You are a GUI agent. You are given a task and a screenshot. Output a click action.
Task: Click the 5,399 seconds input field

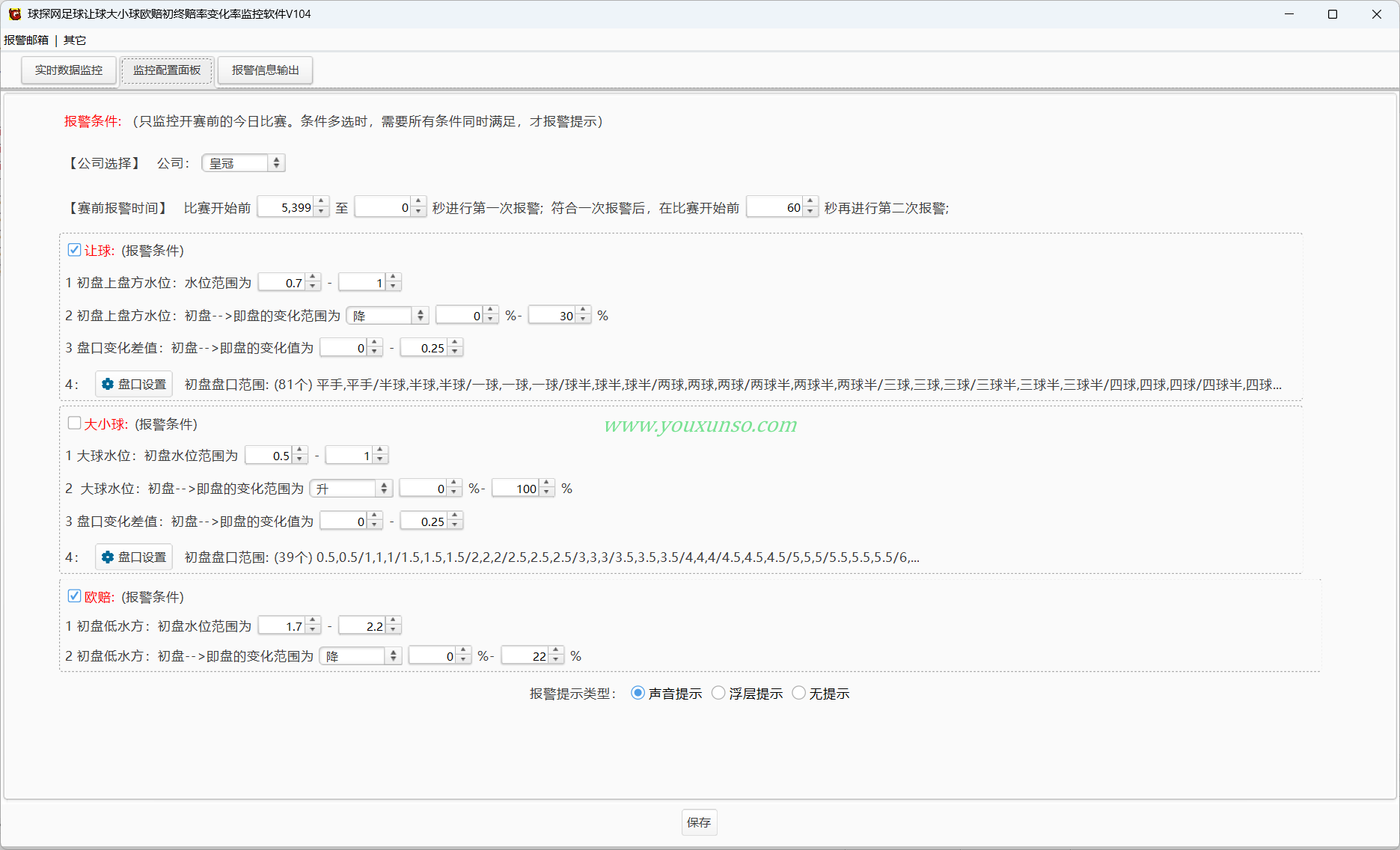click(286, 207)
